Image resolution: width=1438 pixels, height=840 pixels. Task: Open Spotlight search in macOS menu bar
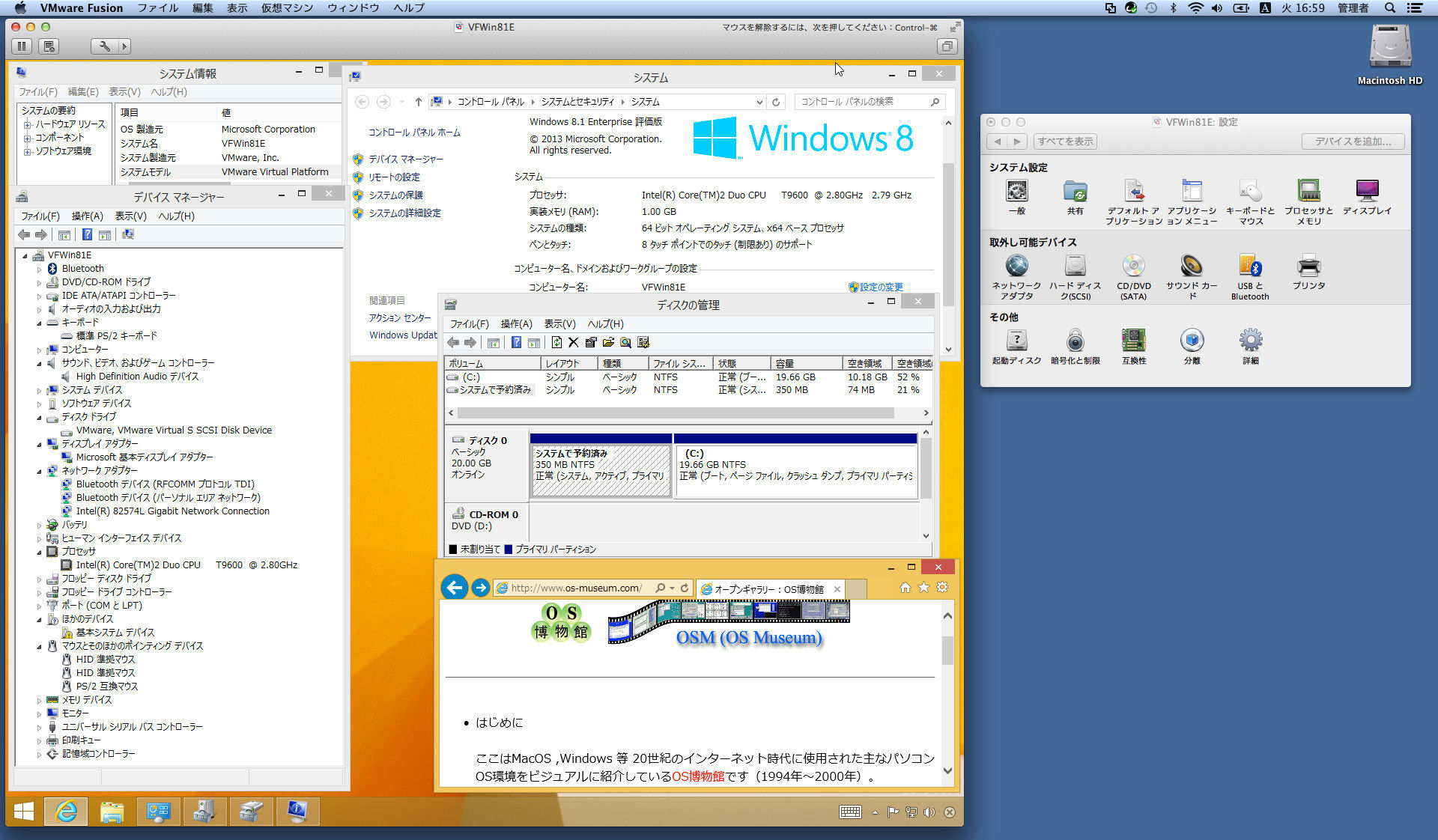1390,7
